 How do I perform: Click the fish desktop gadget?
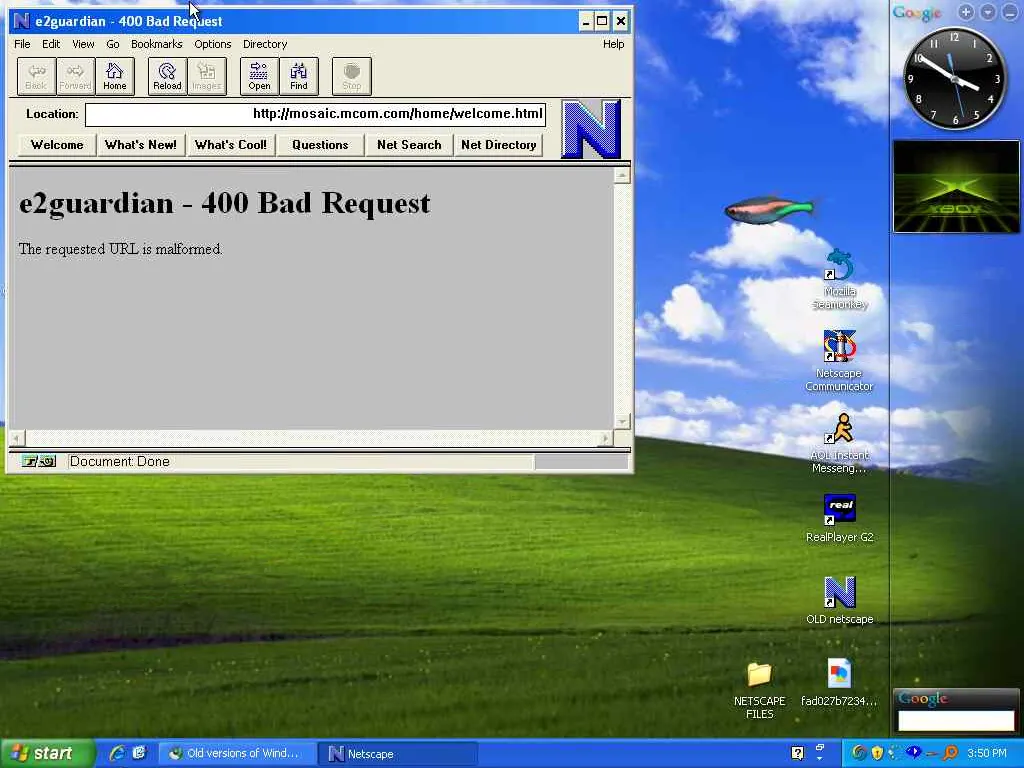point(769,210)
